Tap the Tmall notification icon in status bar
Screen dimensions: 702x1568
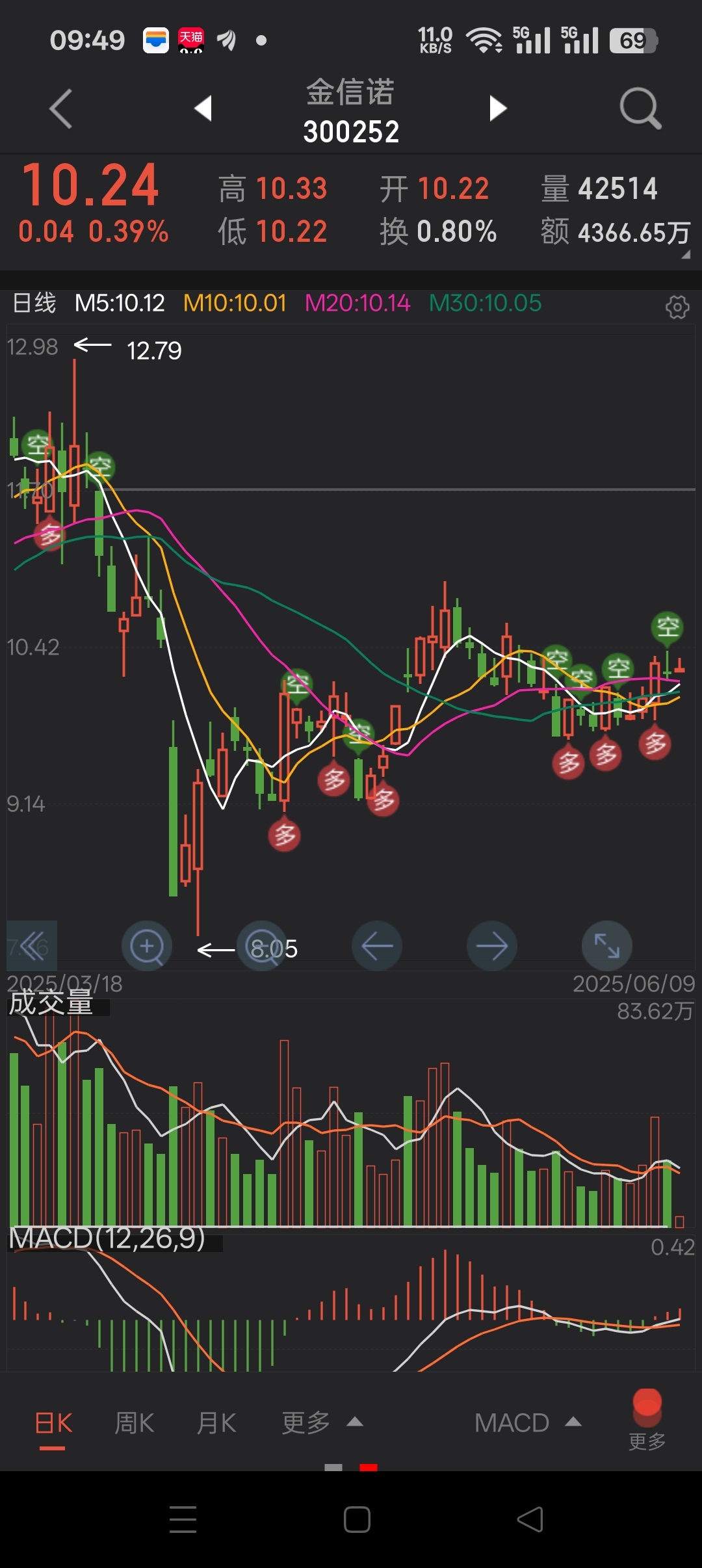click(x=191, y=40)
